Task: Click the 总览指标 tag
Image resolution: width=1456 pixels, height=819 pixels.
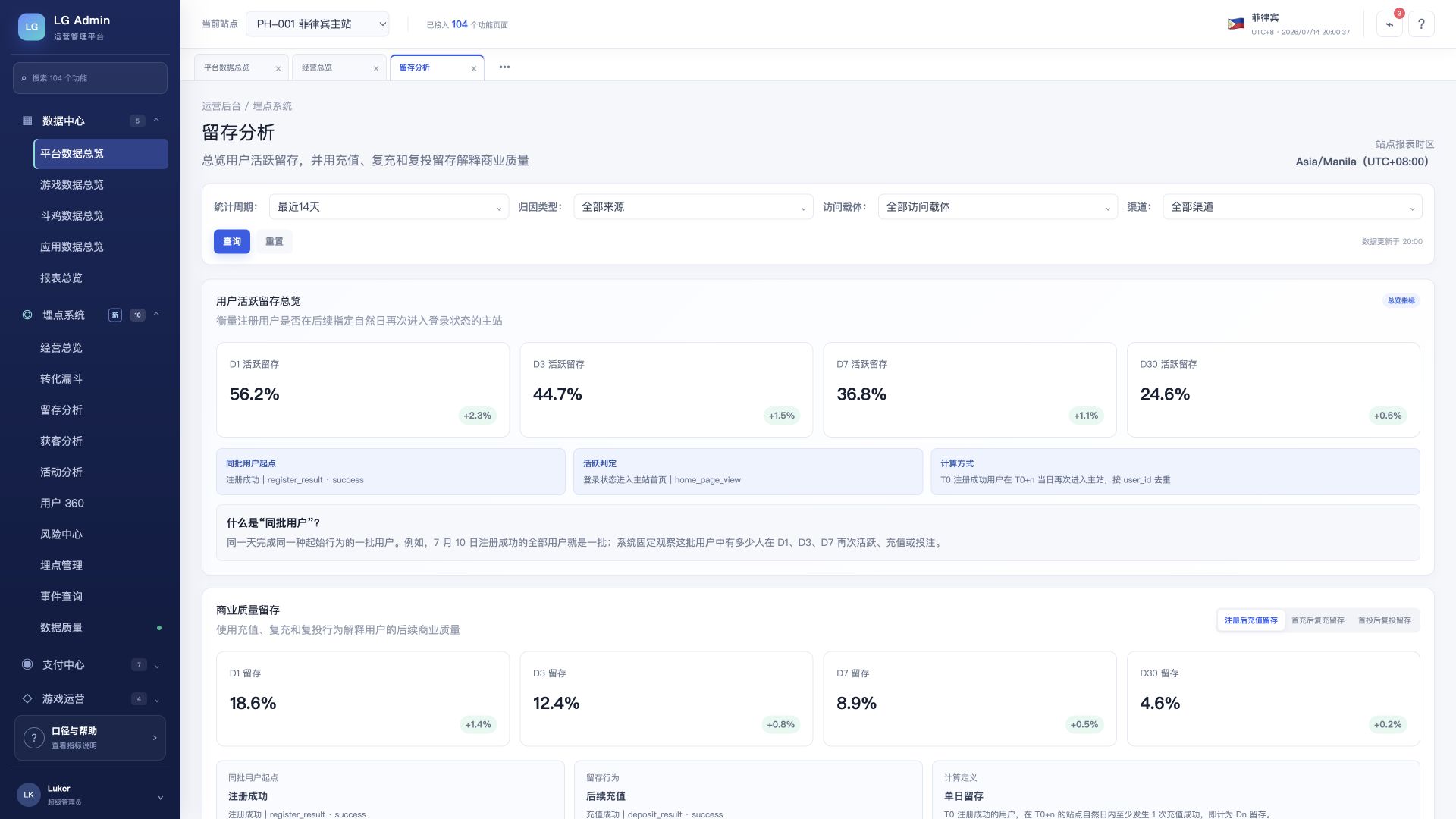Action: click(x=1401, y=300)
